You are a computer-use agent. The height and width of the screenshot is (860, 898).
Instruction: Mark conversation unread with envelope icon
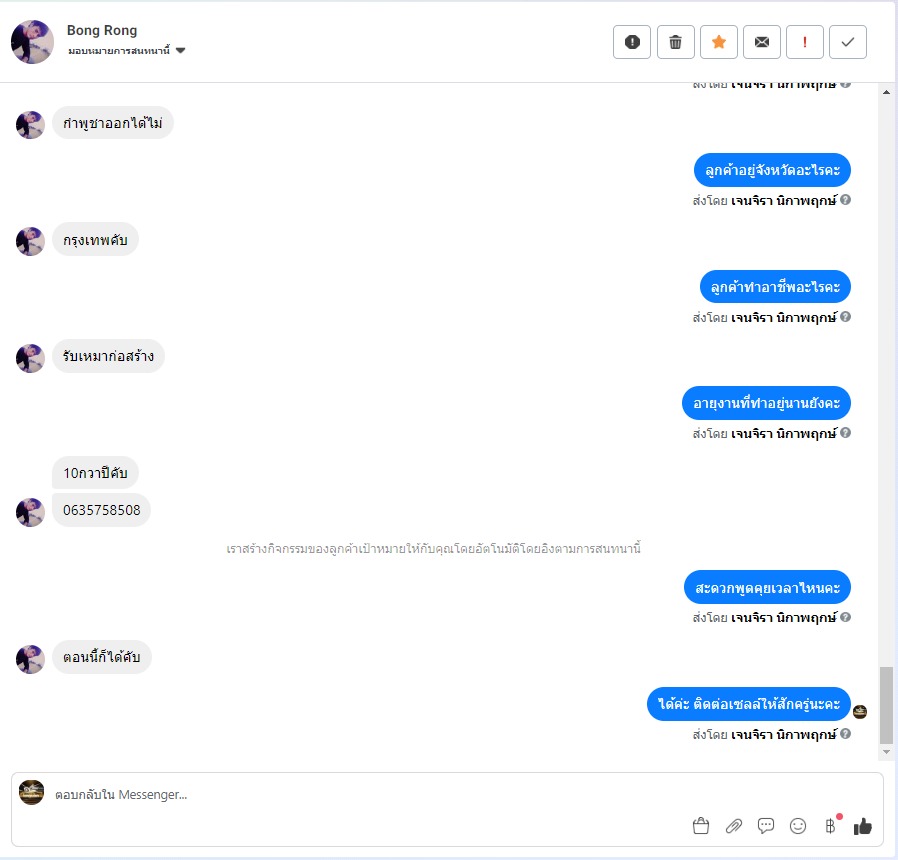point(762,42)
